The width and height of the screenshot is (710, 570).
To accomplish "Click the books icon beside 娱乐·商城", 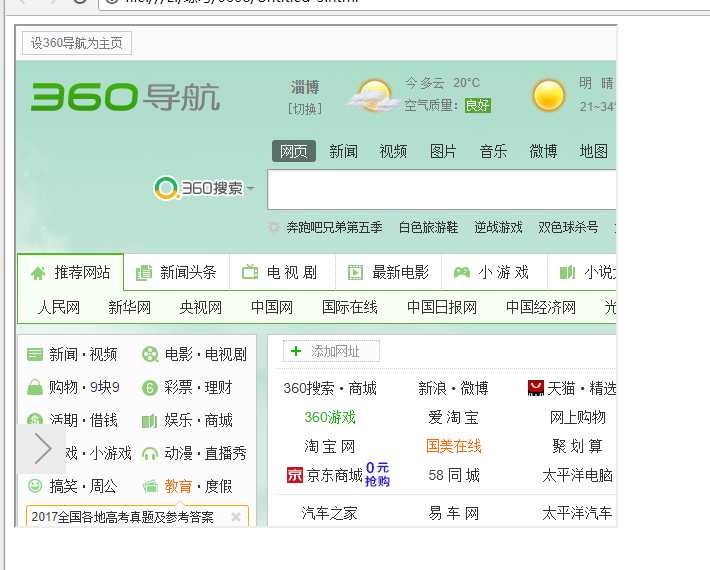I will tap(149, 421).
